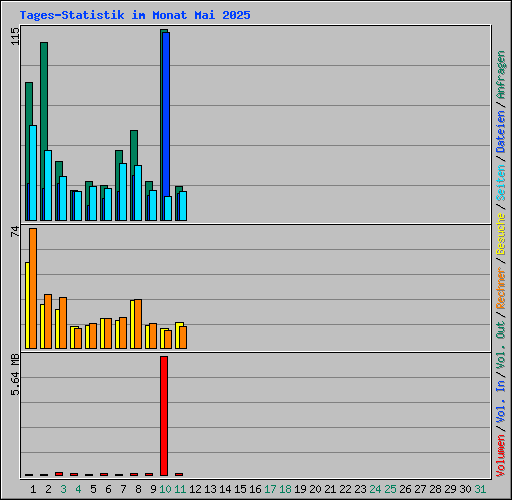The height and width of the screenshot is (500, 512).
Task: Click green day number 31 on the axis
Action: pyautogui.click(x=480, y=489)
